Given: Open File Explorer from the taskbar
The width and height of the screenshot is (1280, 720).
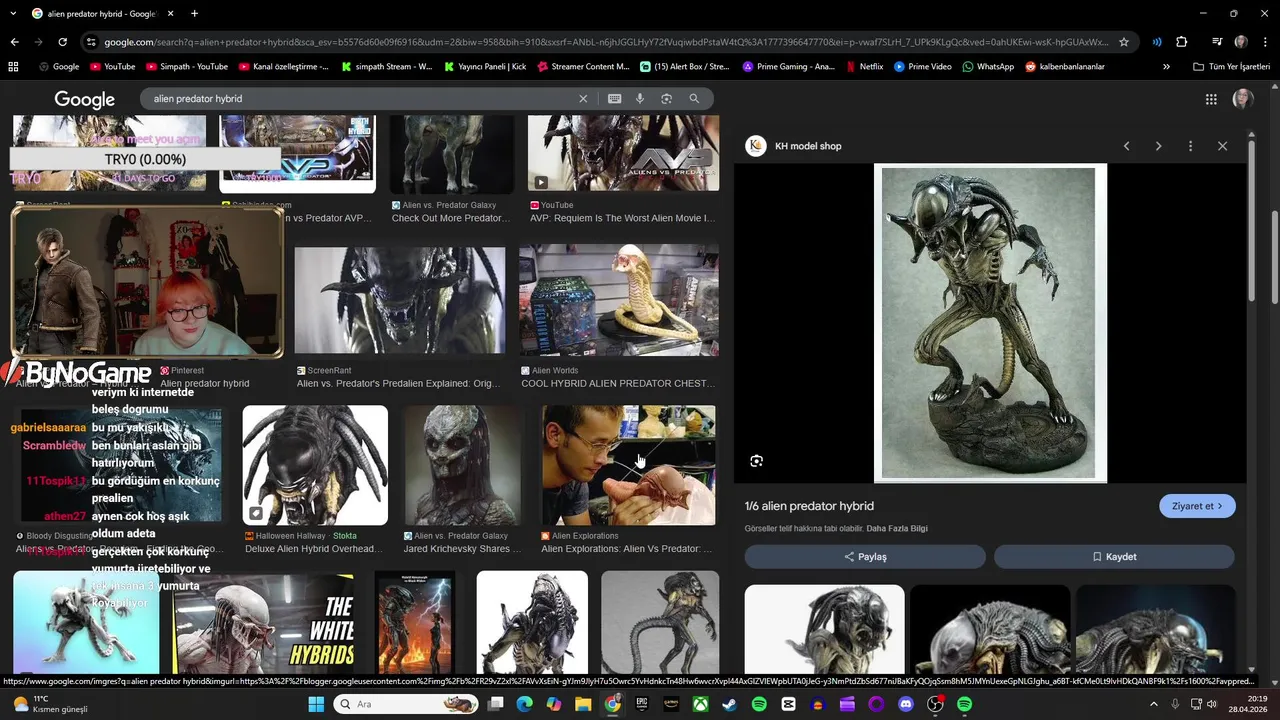Looking at the screenshot, I should coord(583,704).
